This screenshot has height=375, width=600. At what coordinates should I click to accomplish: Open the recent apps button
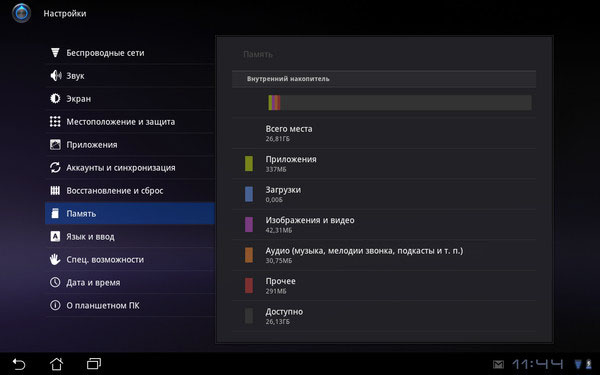[x=94, y=364]
